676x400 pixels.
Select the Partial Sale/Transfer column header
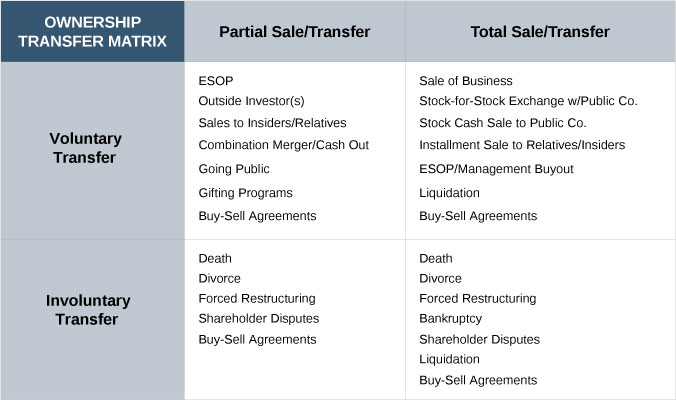pyautogui.click(x=294, y=32)
